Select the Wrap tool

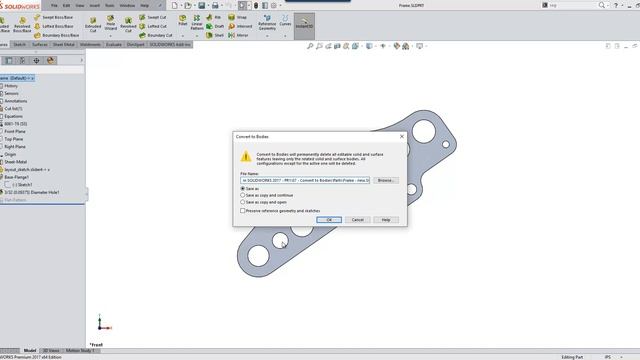237,17
